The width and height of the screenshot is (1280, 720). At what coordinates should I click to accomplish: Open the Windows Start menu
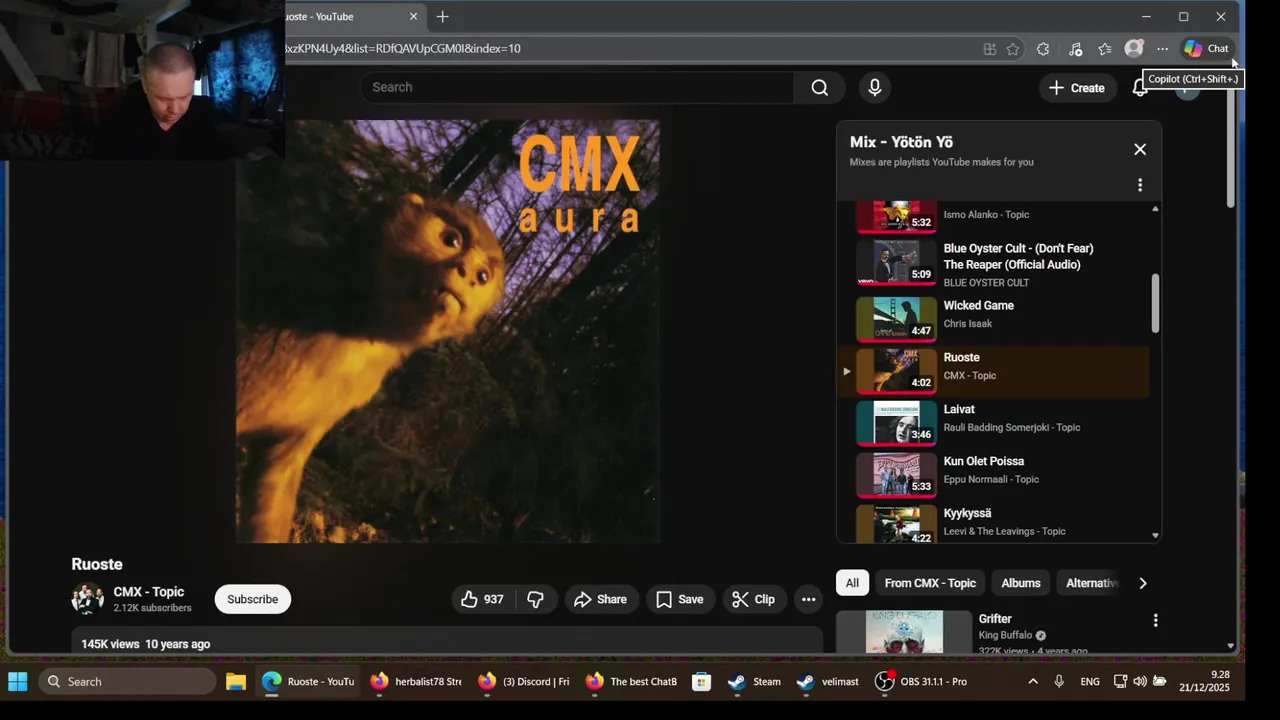(x=18, y=682)
